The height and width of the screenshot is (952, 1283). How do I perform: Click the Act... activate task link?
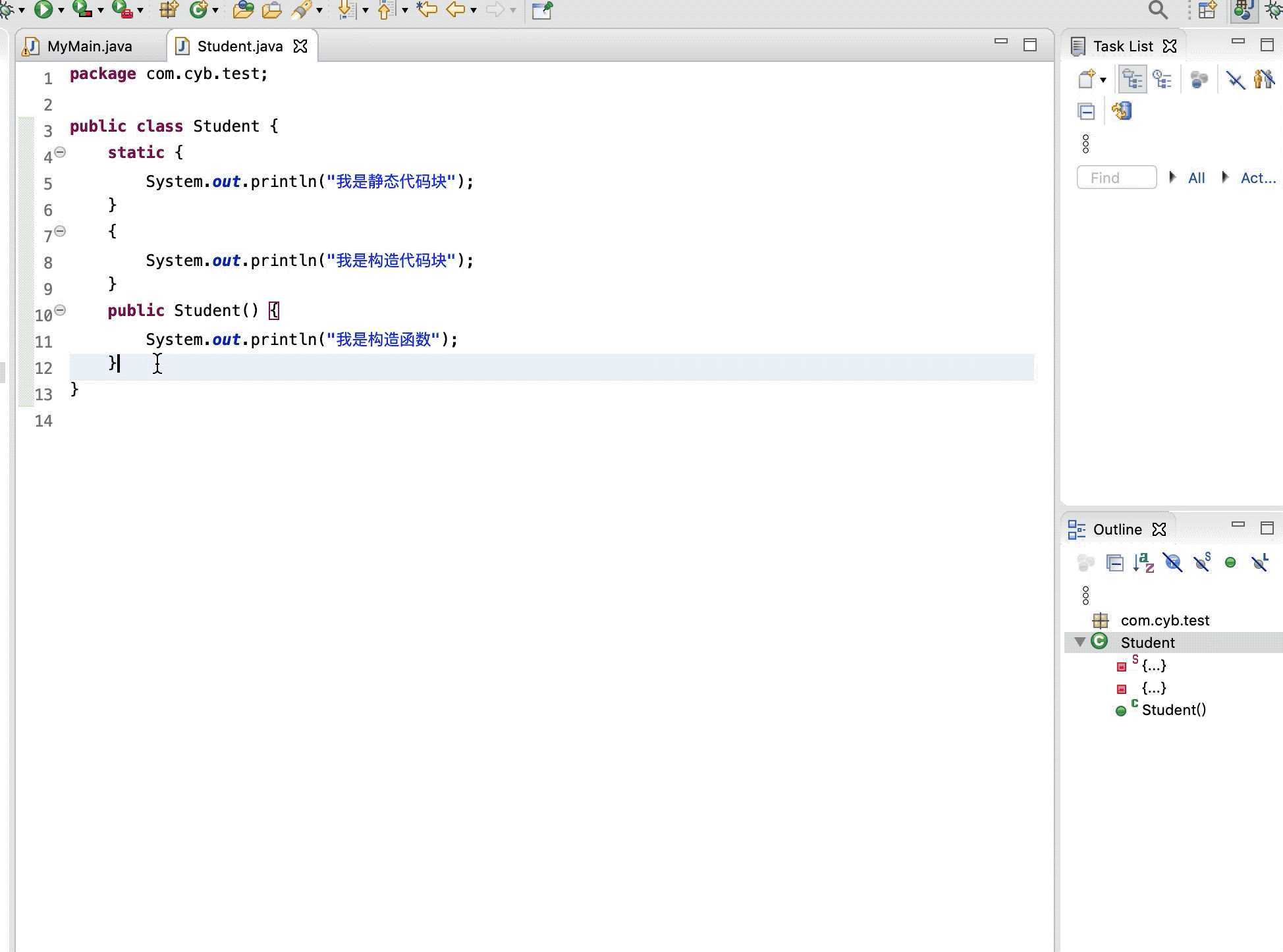[1258, 178]
